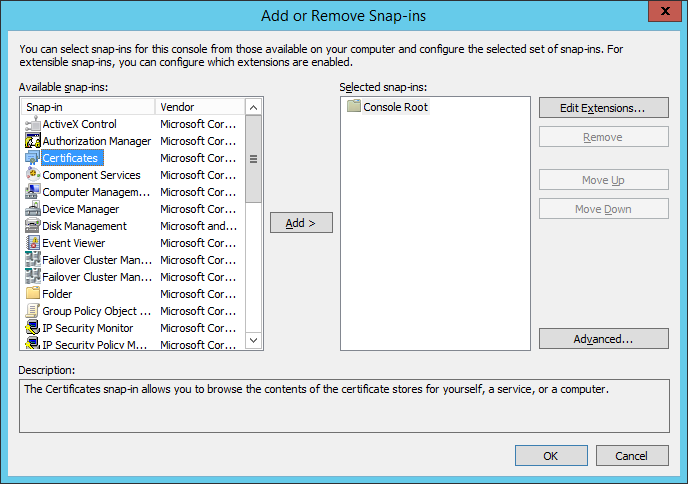
Task: Confirm with the OK button
Action: [551, 456]
